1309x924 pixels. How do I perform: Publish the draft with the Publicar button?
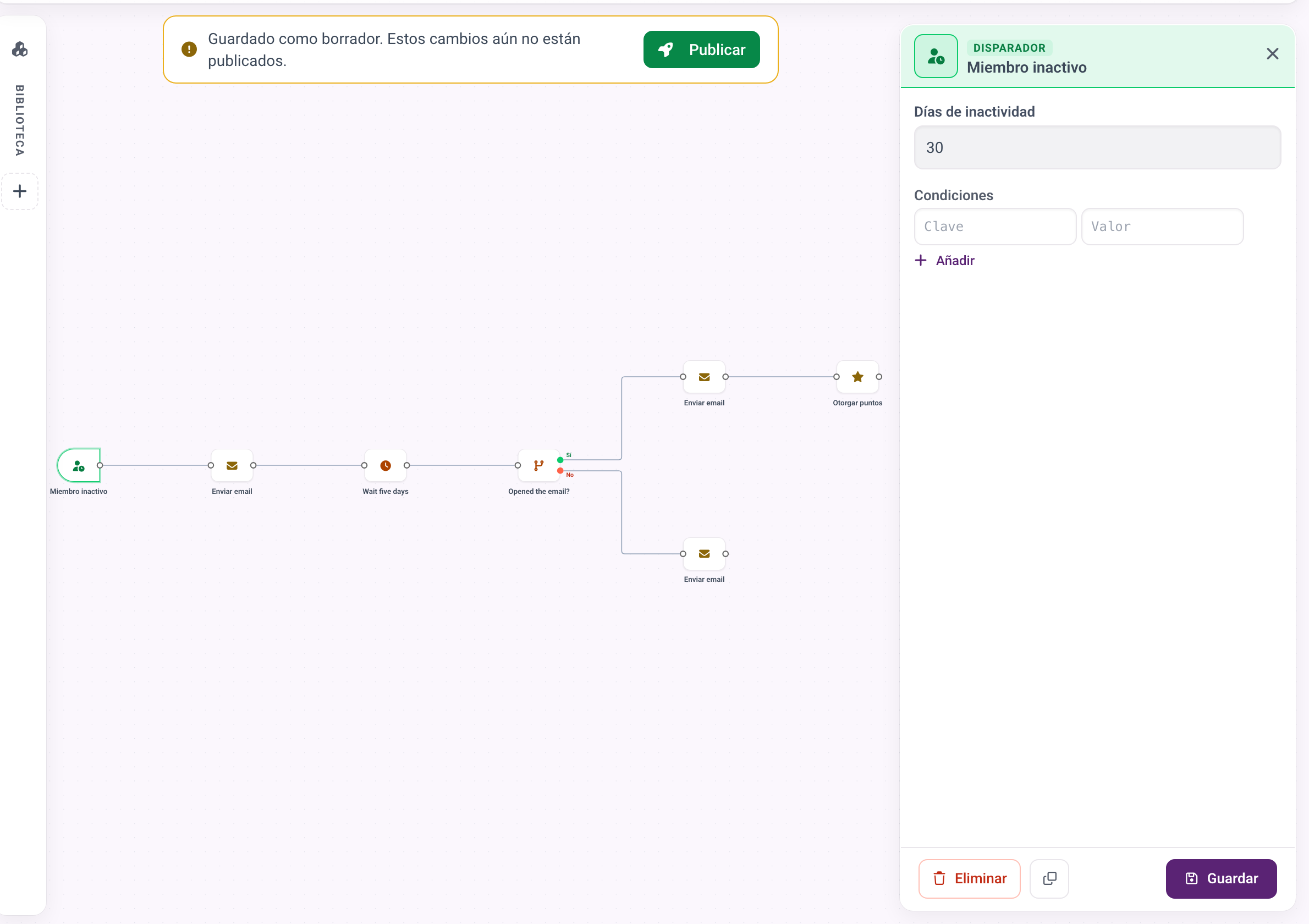tap(701, 50)
